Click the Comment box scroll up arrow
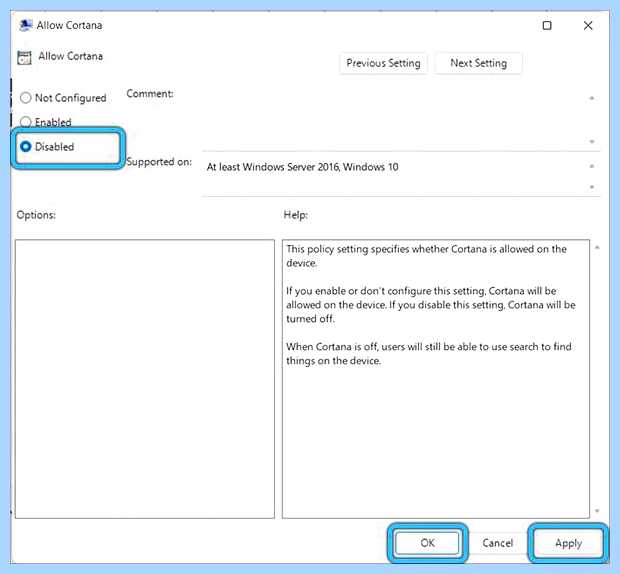 [x=592, y=98]
